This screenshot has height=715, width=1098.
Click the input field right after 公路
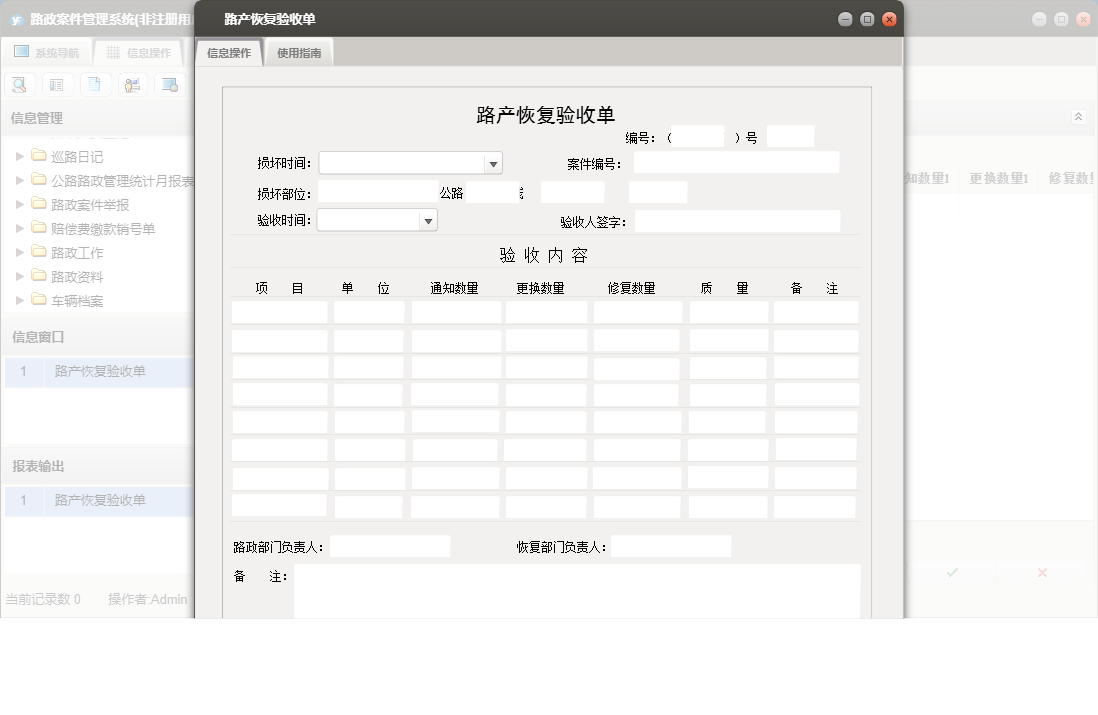[493, 192]
